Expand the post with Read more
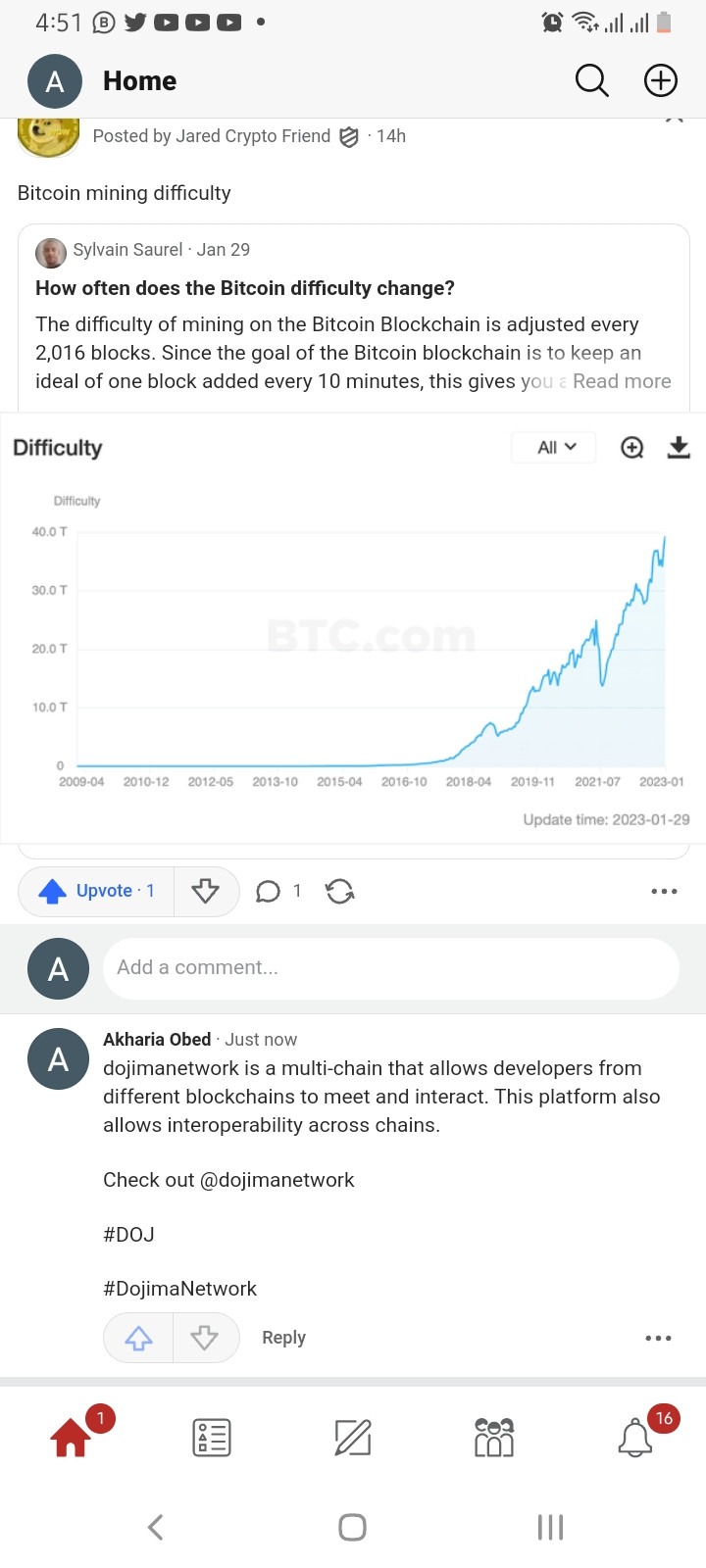Screen dimensions: 706x1568 pos(622,381)
